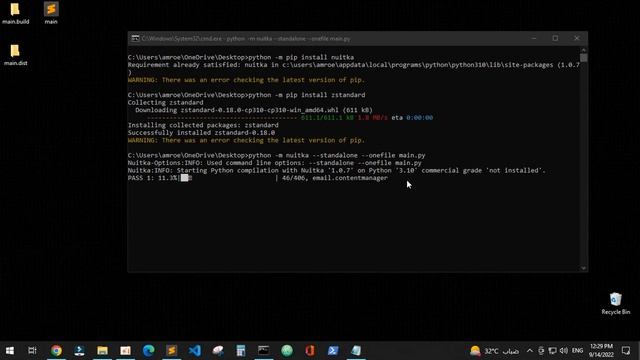Open the cmd window system menu icon
The image size is (640, 360).
135,38
